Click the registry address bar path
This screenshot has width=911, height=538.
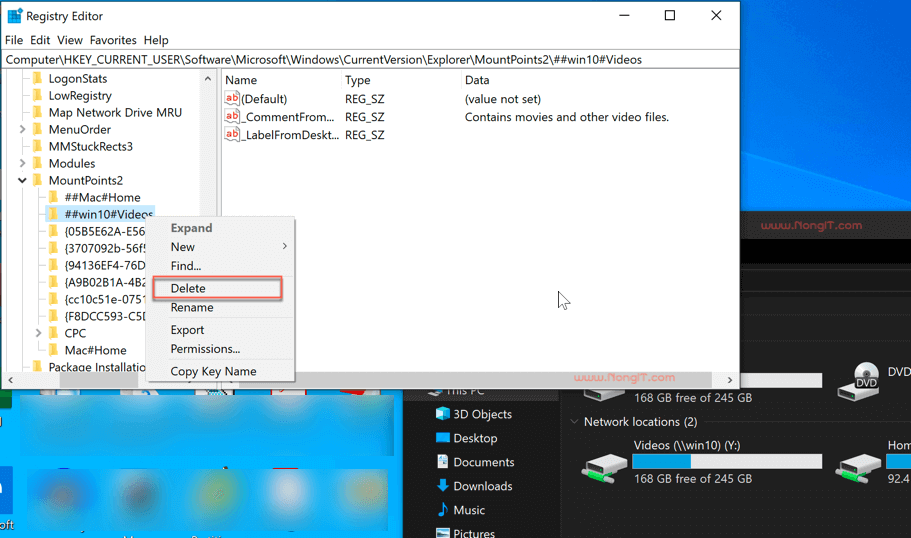pos(371,59)
